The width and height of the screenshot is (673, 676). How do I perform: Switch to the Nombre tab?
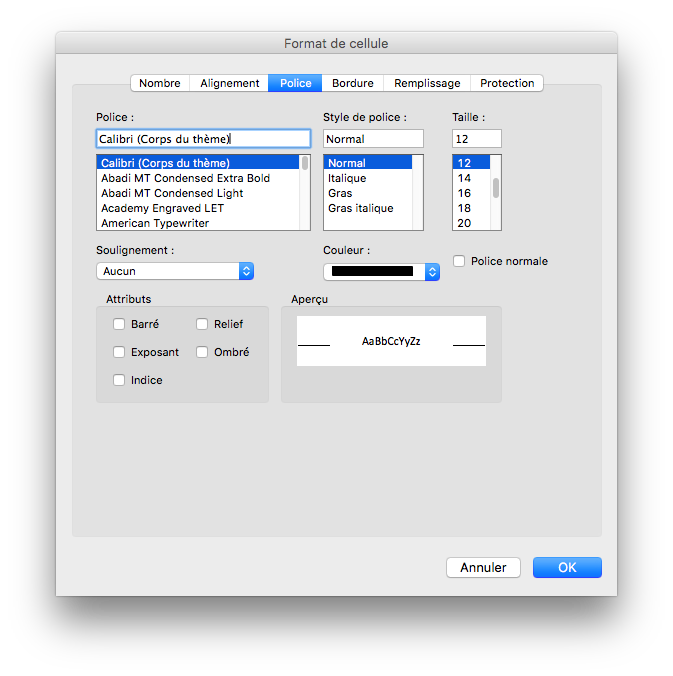click(160, 83)
